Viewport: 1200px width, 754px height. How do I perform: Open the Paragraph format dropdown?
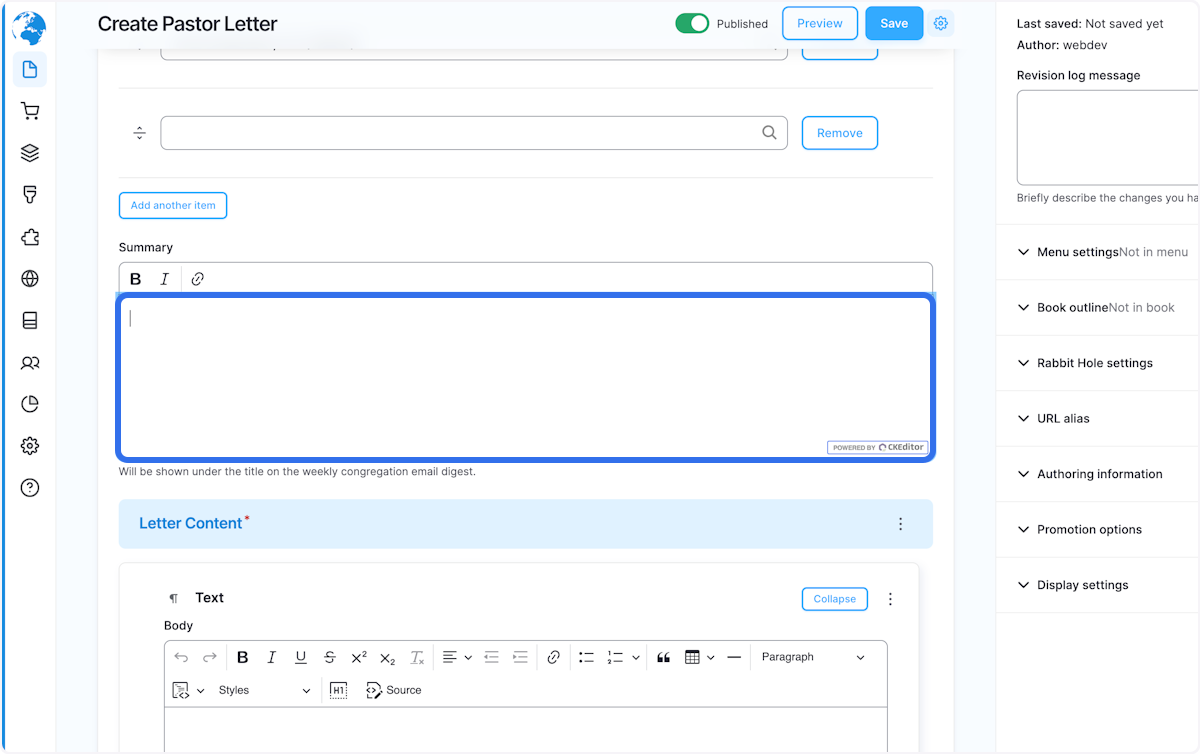[x=815, y=657]
